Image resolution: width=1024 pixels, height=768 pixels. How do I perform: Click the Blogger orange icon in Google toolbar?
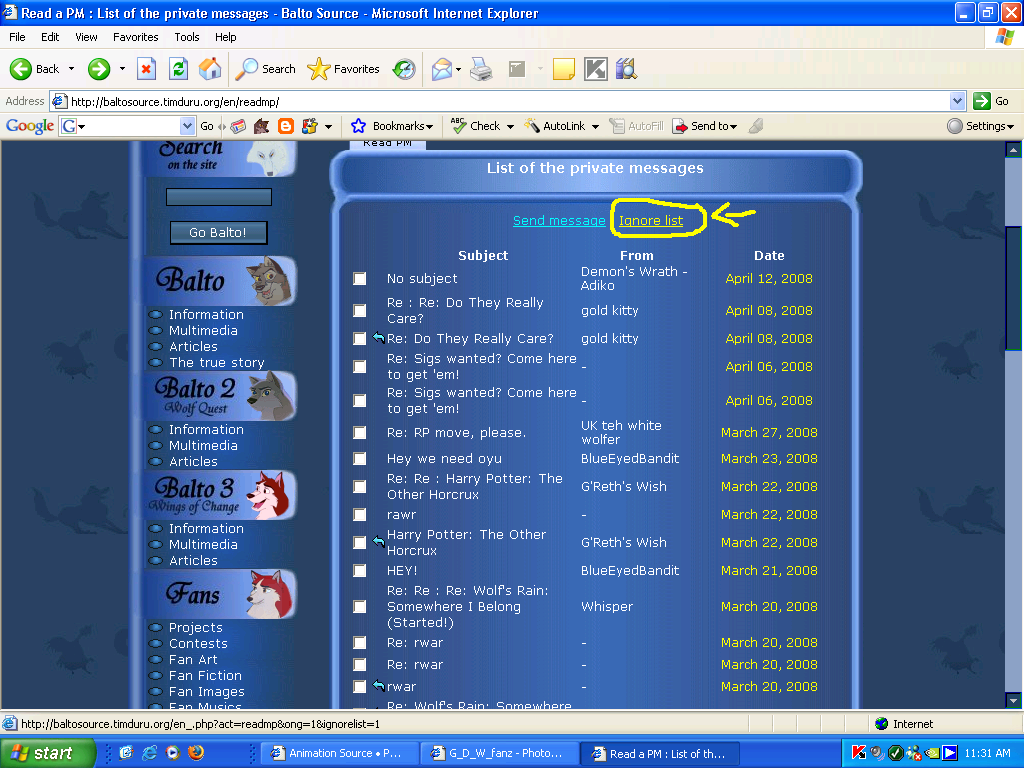click(286, 126)
